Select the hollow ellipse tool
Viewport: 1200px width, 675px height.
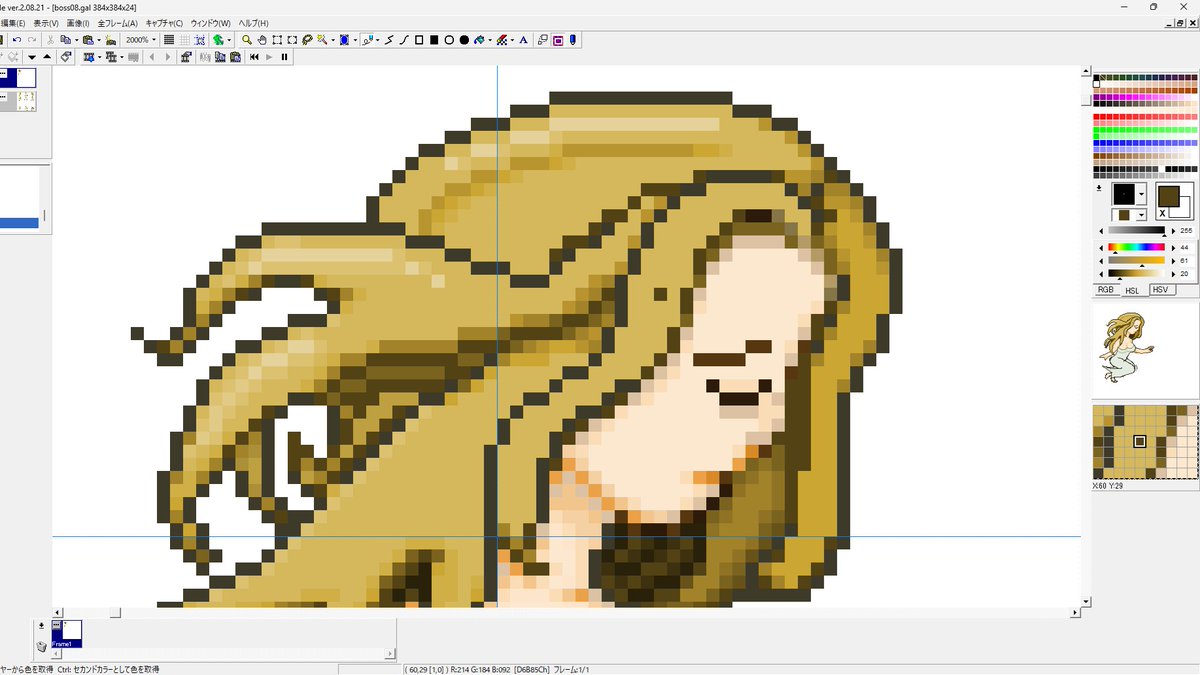(449, 40)
